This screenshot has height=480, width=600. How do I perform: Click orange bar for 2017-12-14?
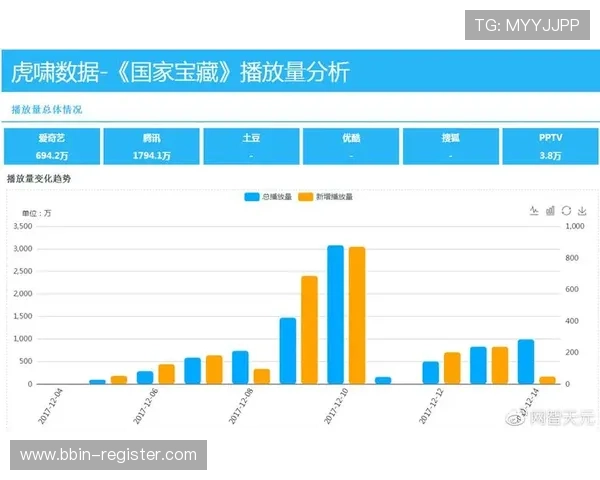(x=548, y=380)
